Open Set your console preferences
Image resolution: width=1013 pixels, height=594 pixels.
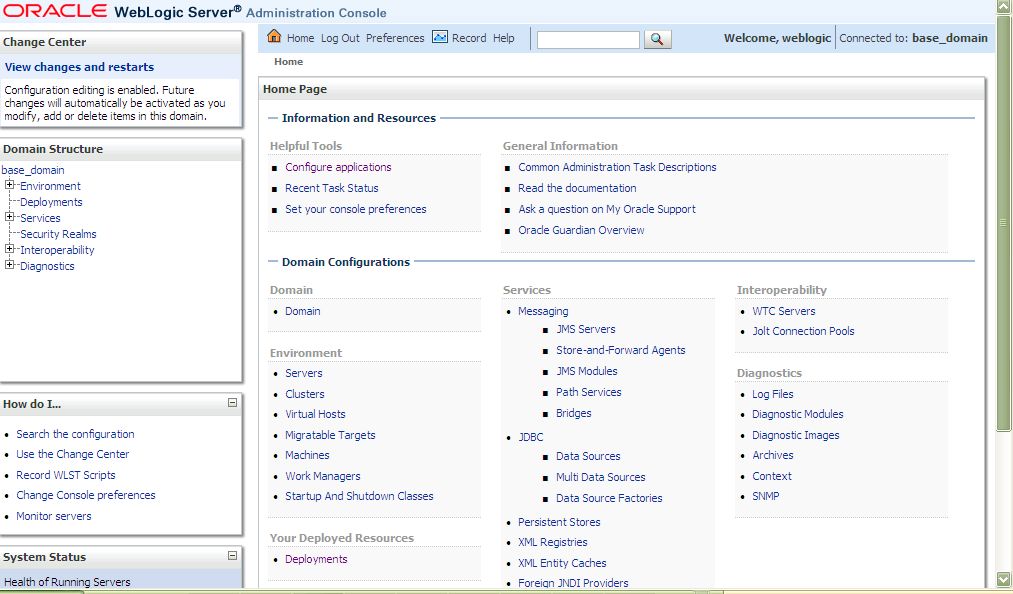pos(356,209)
